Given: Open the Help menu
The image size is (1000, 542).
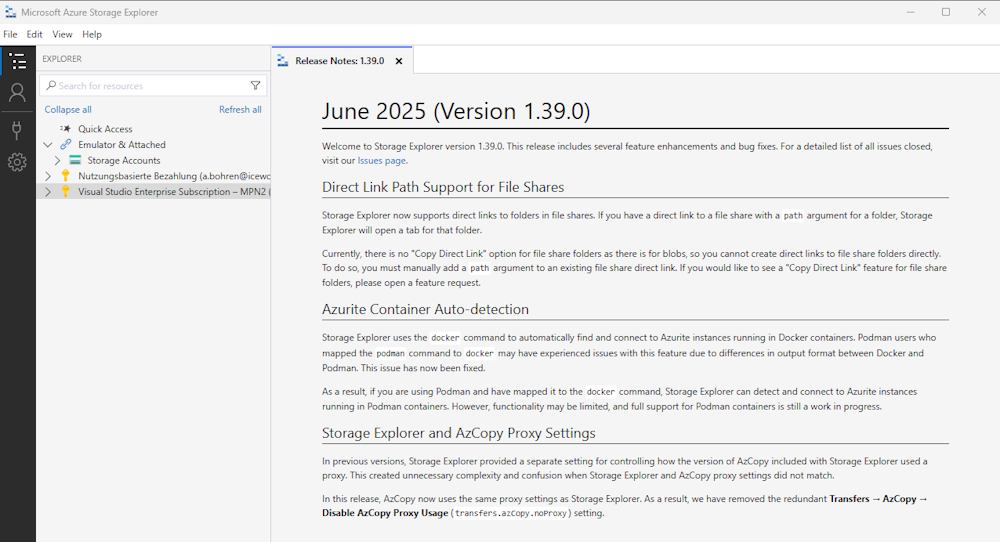Looking at the screenshot, I should 92,34.
